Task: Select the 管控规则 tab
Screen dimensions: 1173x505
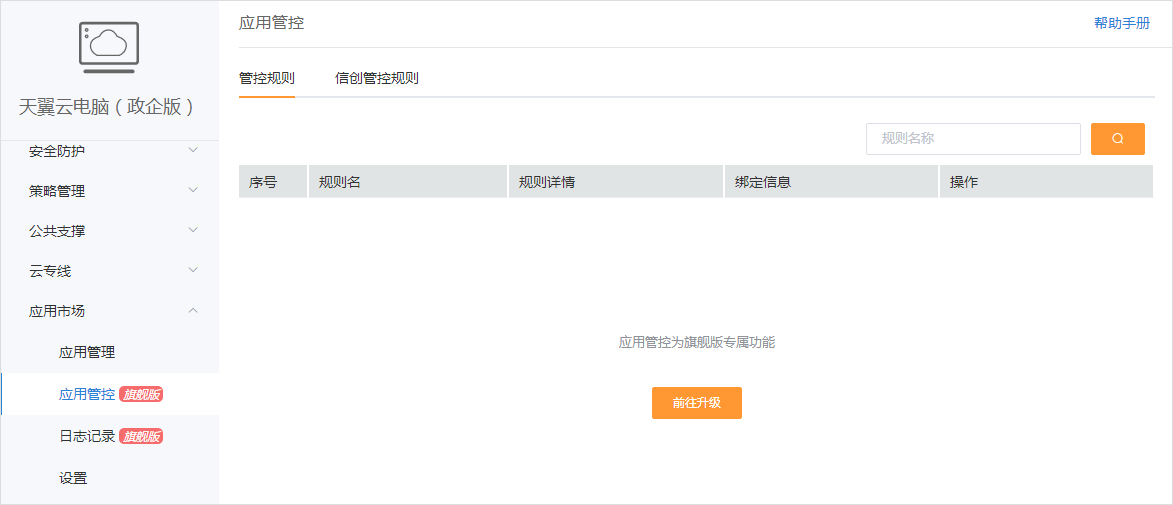Action: [x=267, y=78]
